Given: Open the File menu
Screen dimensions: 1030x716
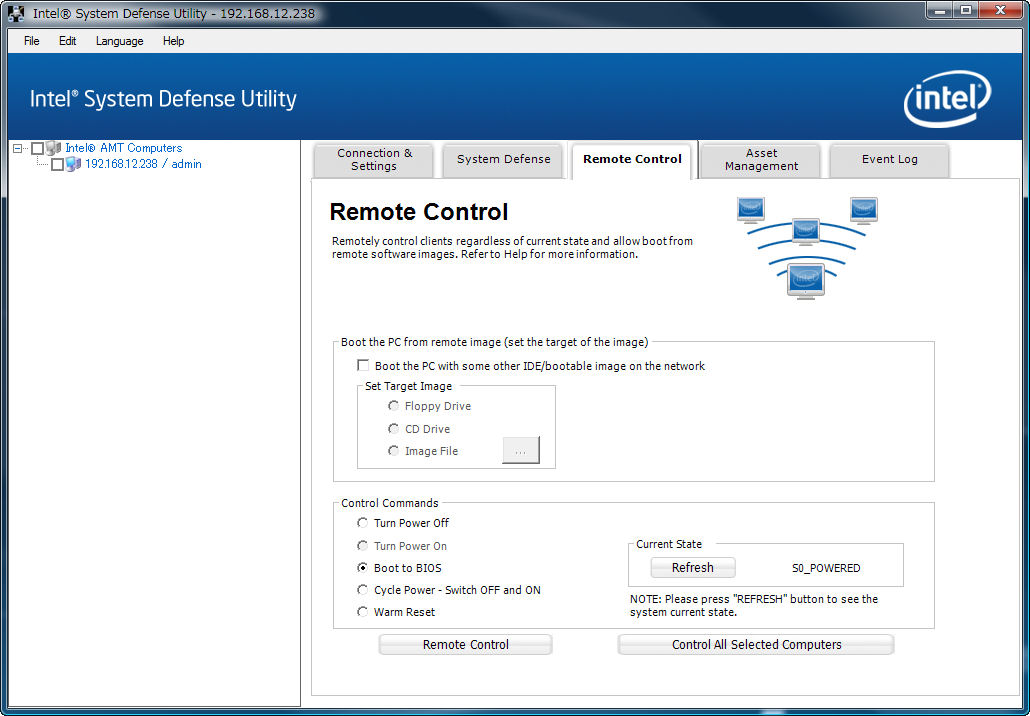Looking at the screenshot, I should click(x=32, y=41).
